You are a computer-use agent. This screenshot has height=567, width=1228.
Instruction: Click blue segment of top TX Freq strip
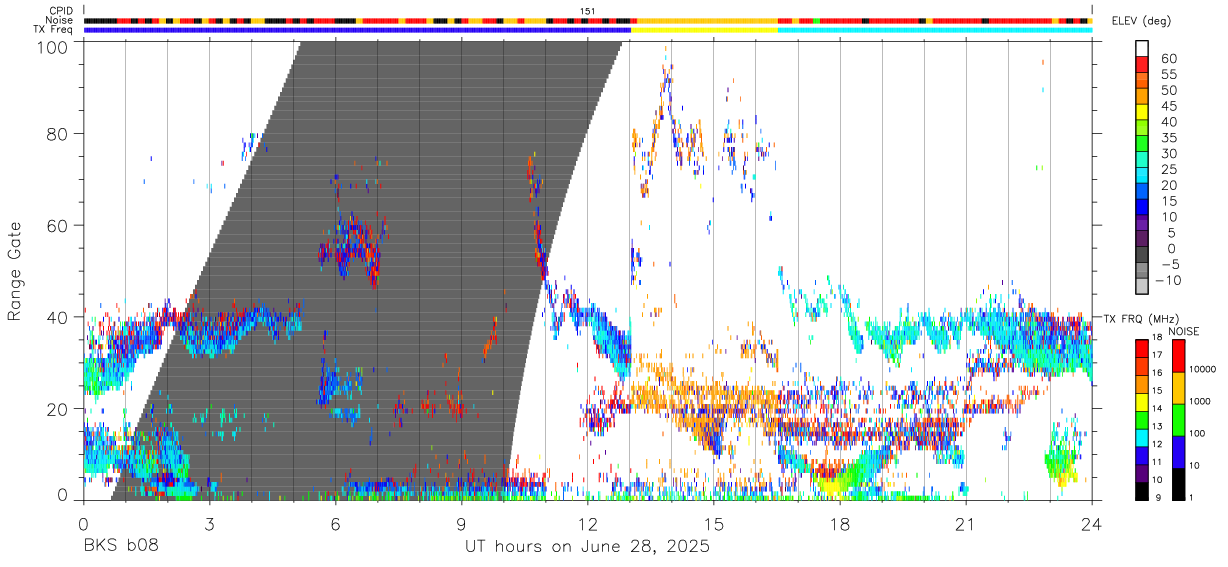[357, 30]
